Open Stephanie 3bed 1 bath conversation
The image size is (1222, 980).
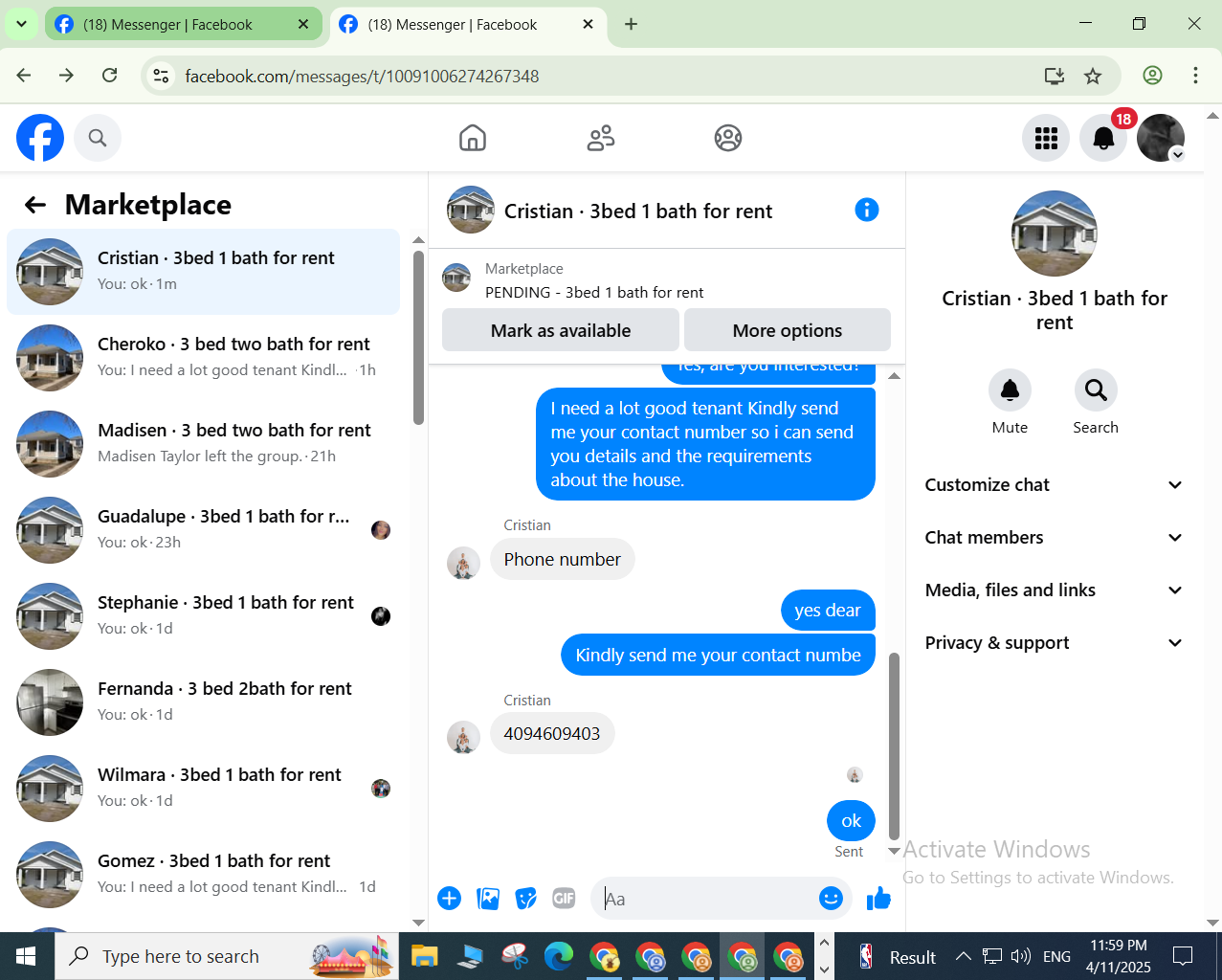203,616
